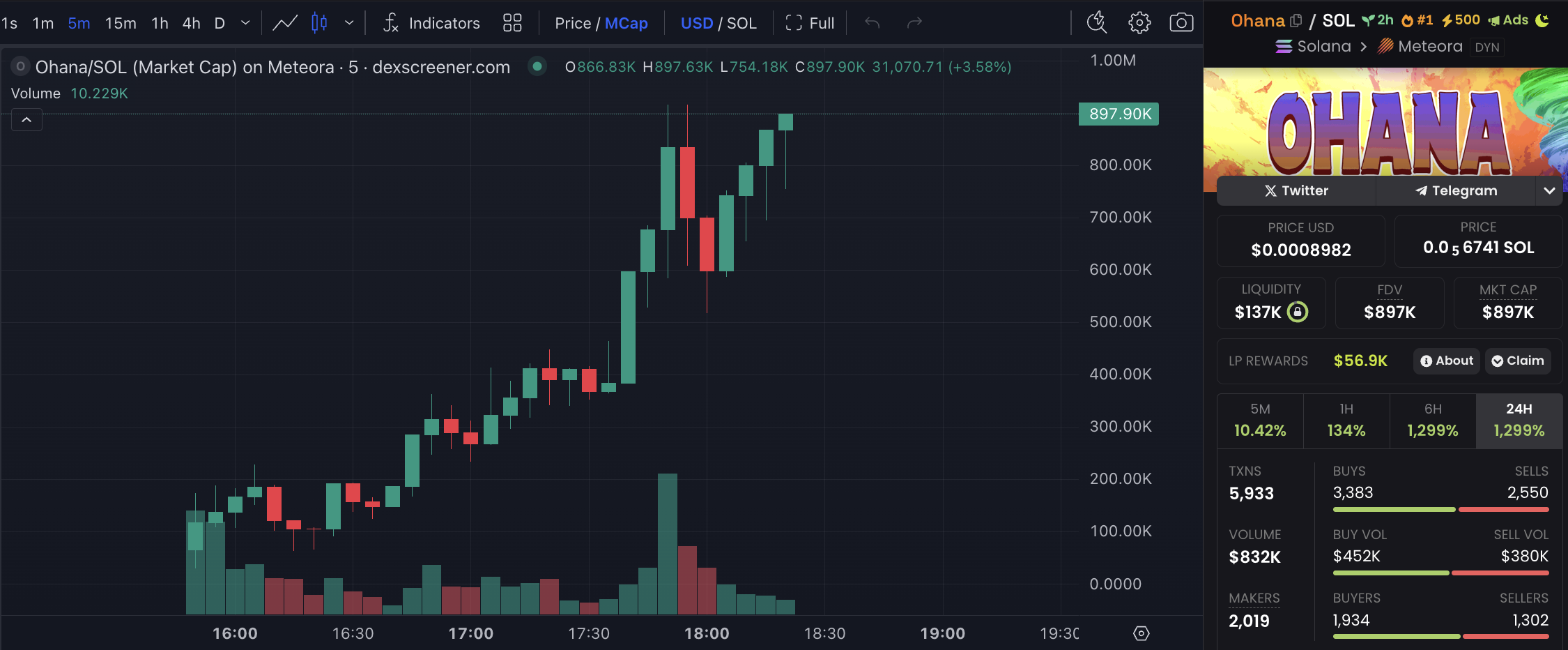Click the Ohana banner image
The image size is (1568, 650).
tap(1385, 122)
